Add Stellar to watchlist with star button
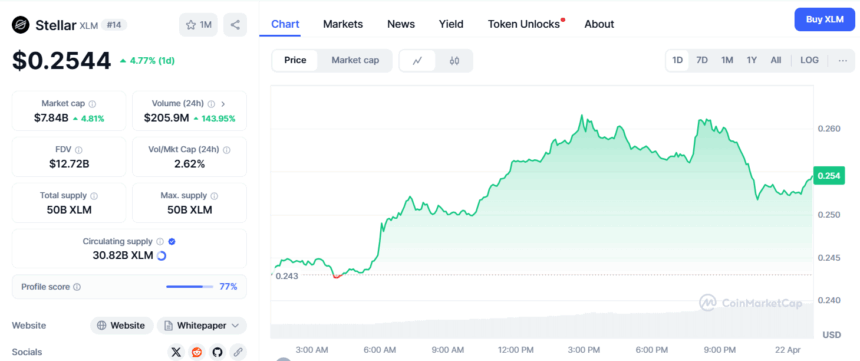Screen dimensions: 860x361 tap(198, 25)
